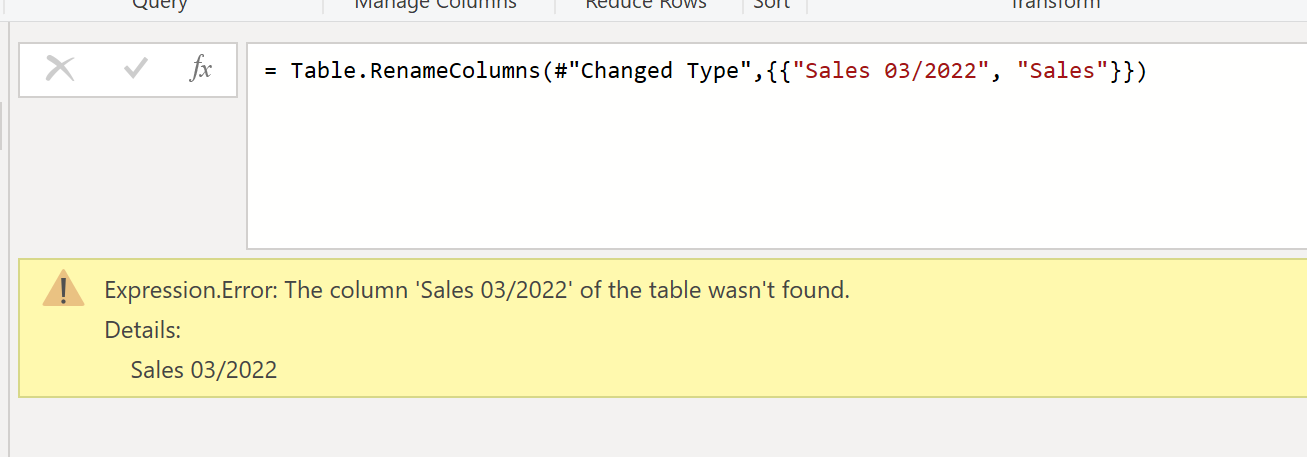Click the Details label in error banner
The width and height of the screenshot is (1307, 457).
(x=142, y=330)
